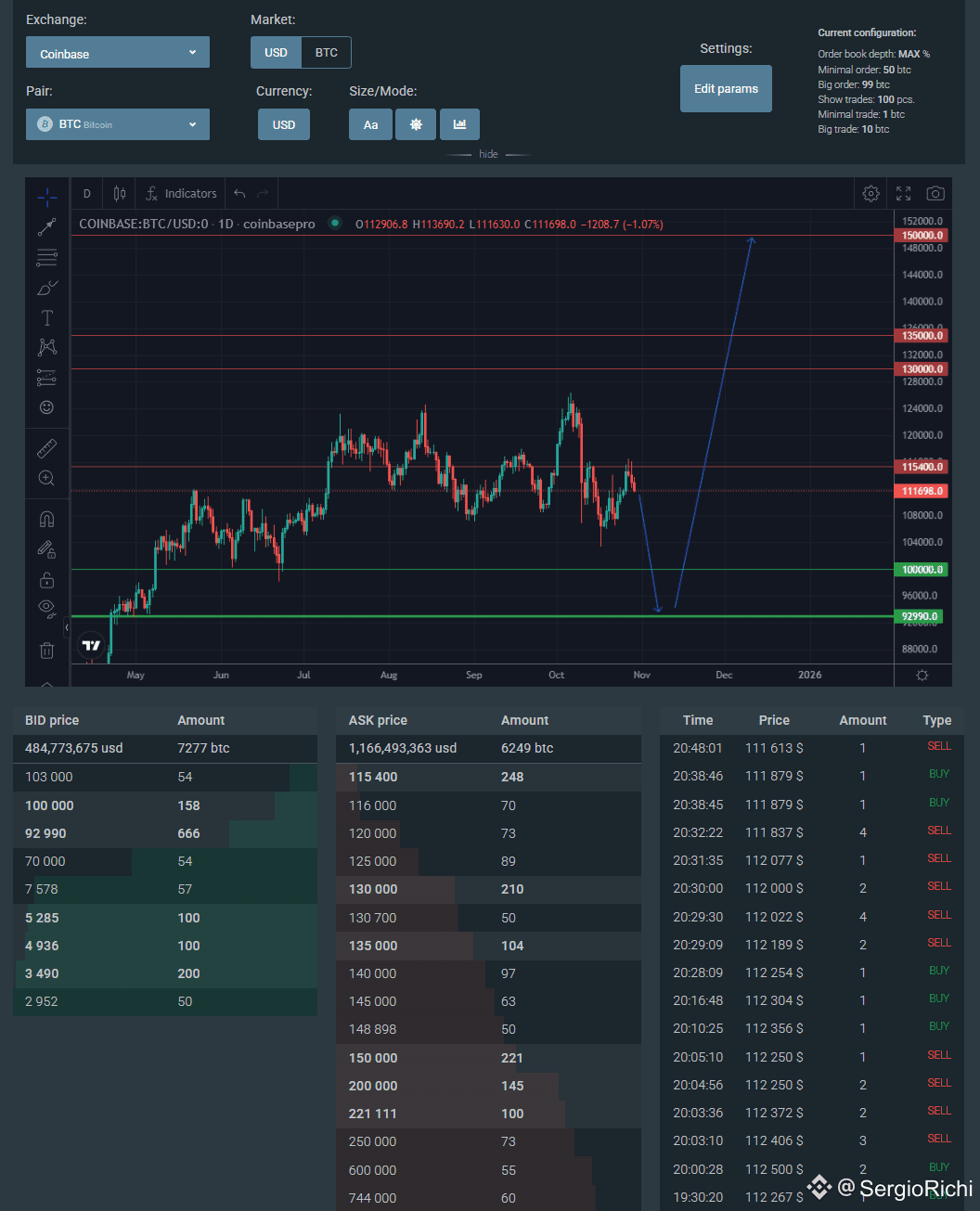Switch market to BTC
Screen dimensions: 980x1211
(327, 53)
